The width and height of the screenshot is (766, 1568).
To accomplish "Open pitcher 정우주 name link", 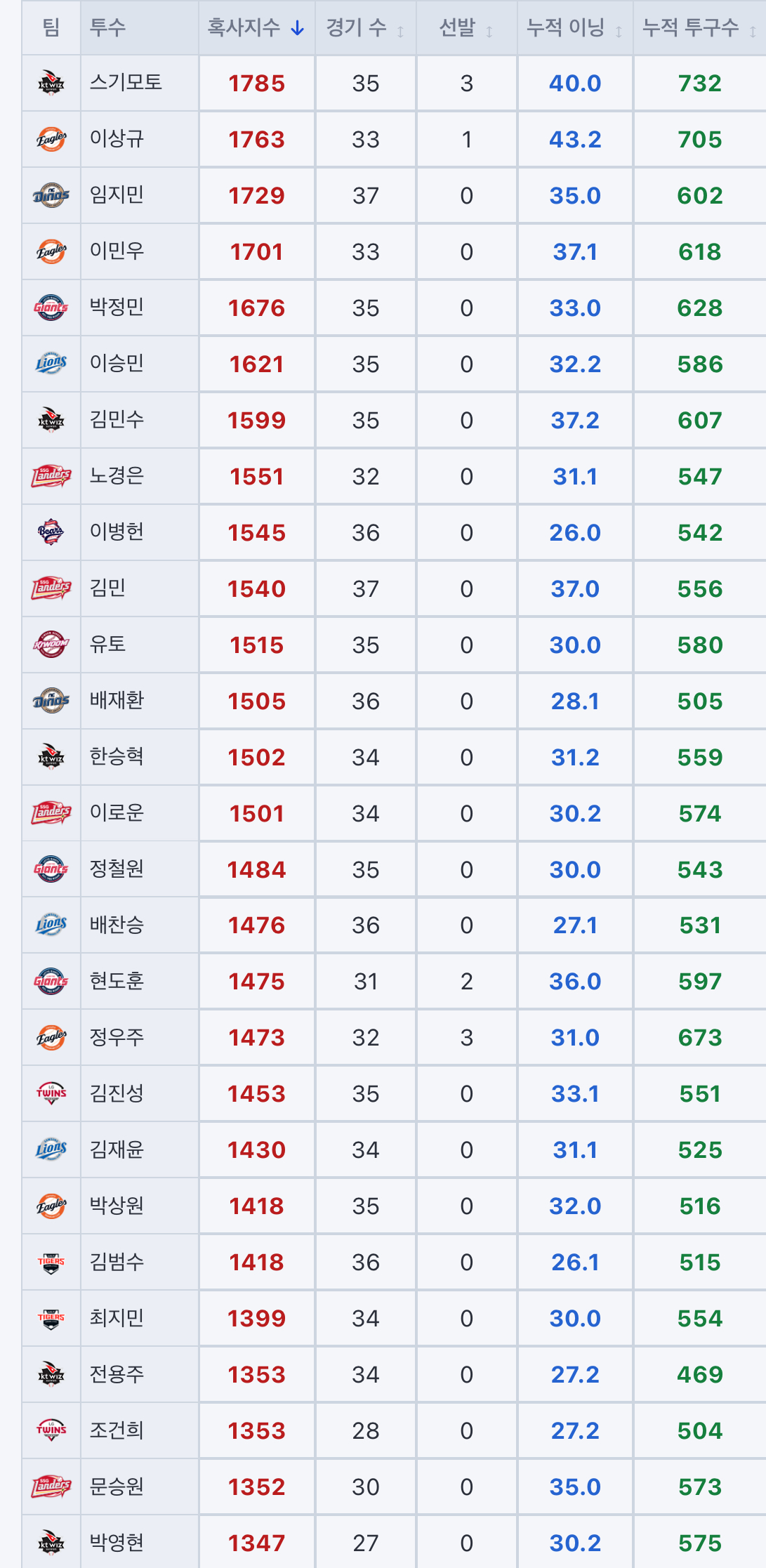I will click(117, 1037).
